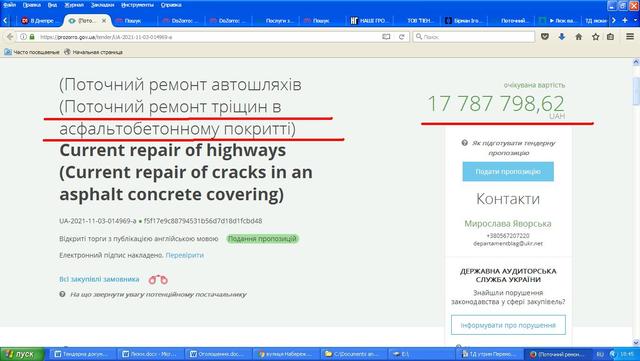Image resolution: width=640 pixels, height=361 pixels.
Task: Reload the page with the refresh icon
Action: coord(402,37)
